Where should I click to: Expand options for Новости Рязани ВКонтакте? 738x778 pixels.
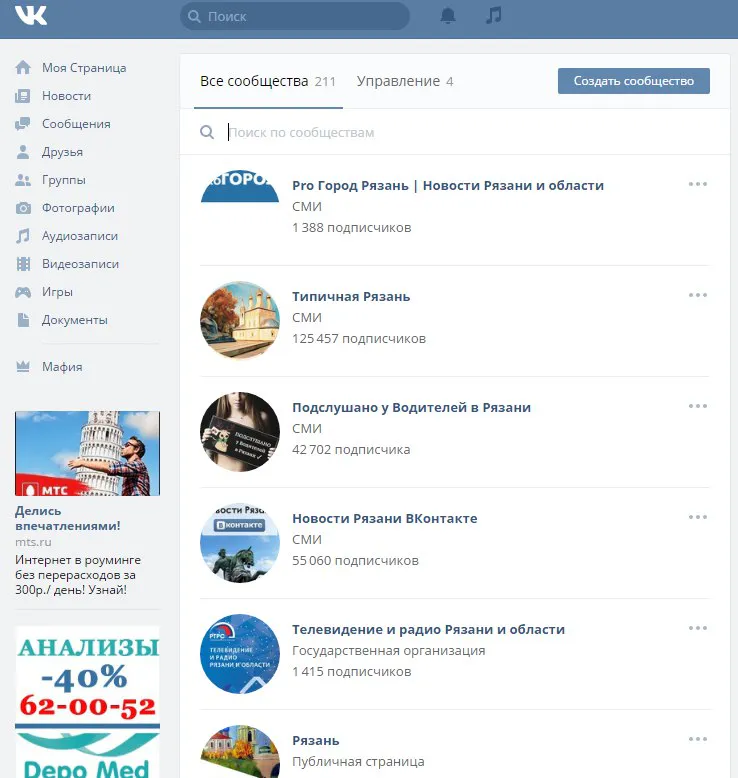click(697, 517)
